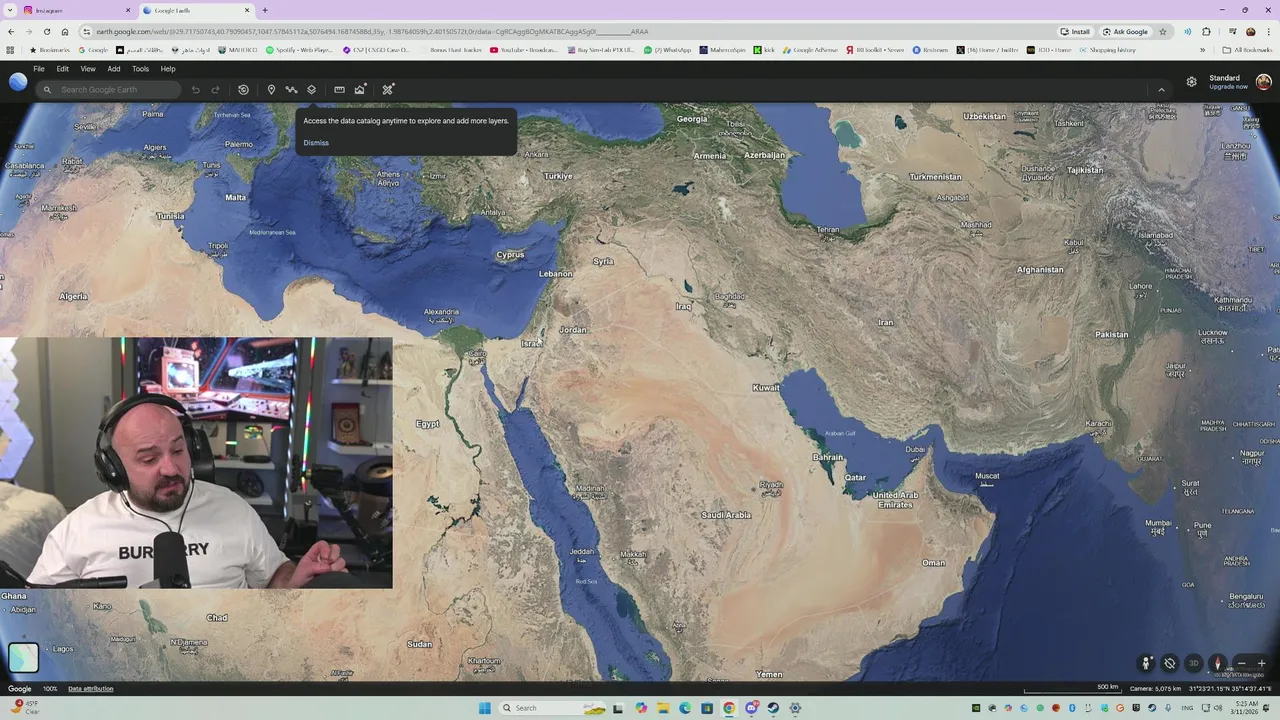Viewport: 1280px width, 720px height.
Task: Open the Google account avatar
Action: click(1263, 82)
